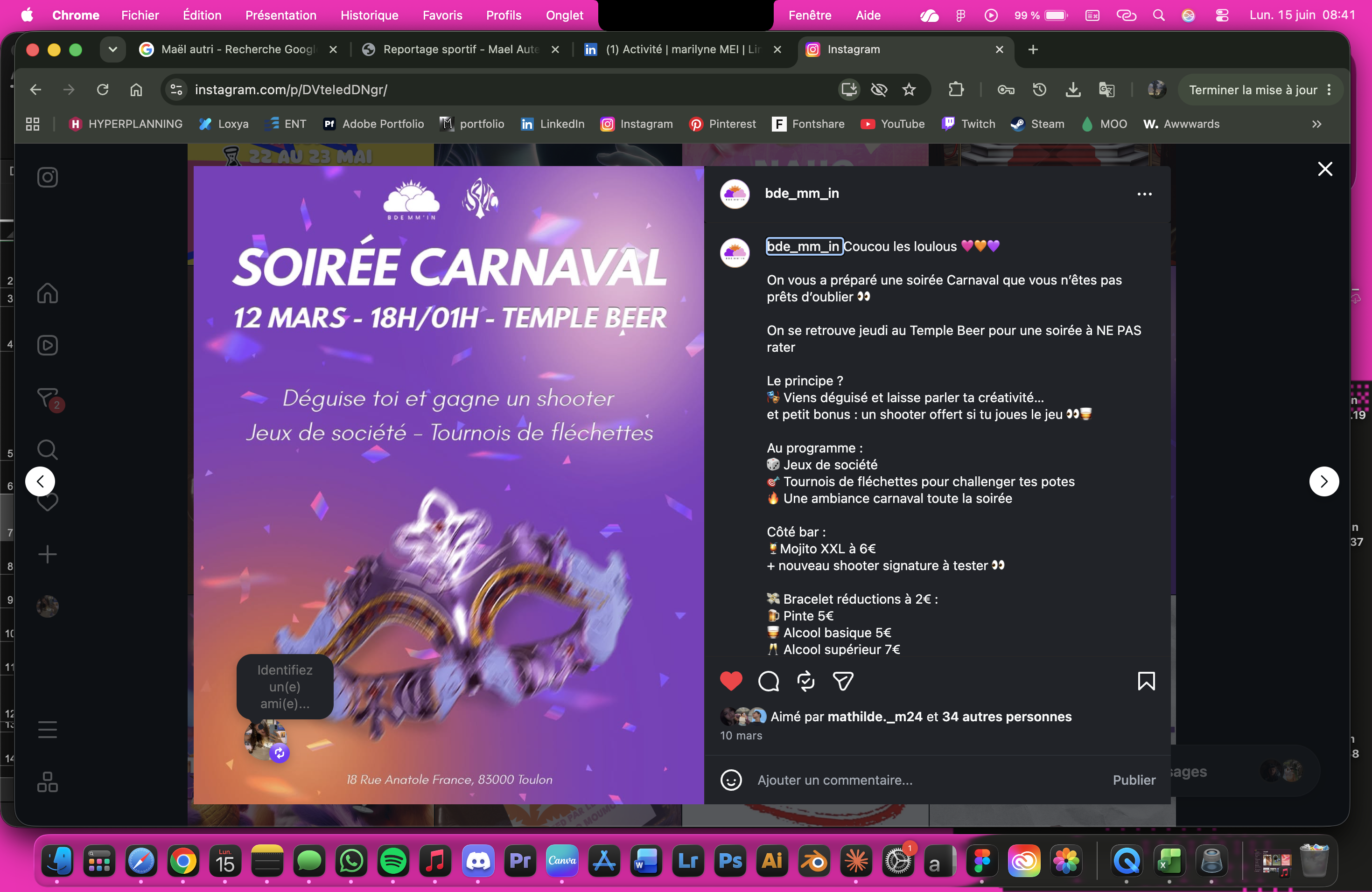The height and width of the screenshot is (892, 1372).
Task: View 34 autres personnes likes list
Action: [1007, 716]
